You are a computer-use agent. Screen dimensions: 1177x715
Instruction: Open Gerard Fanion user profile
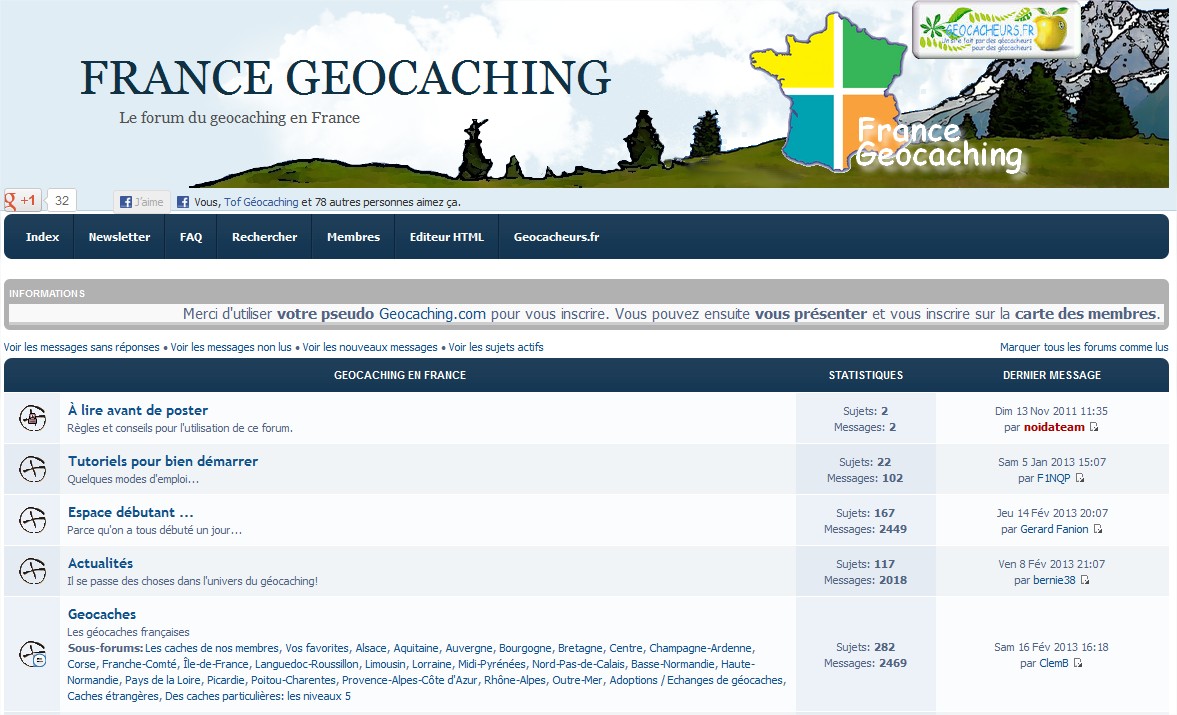pos(1054,529)
